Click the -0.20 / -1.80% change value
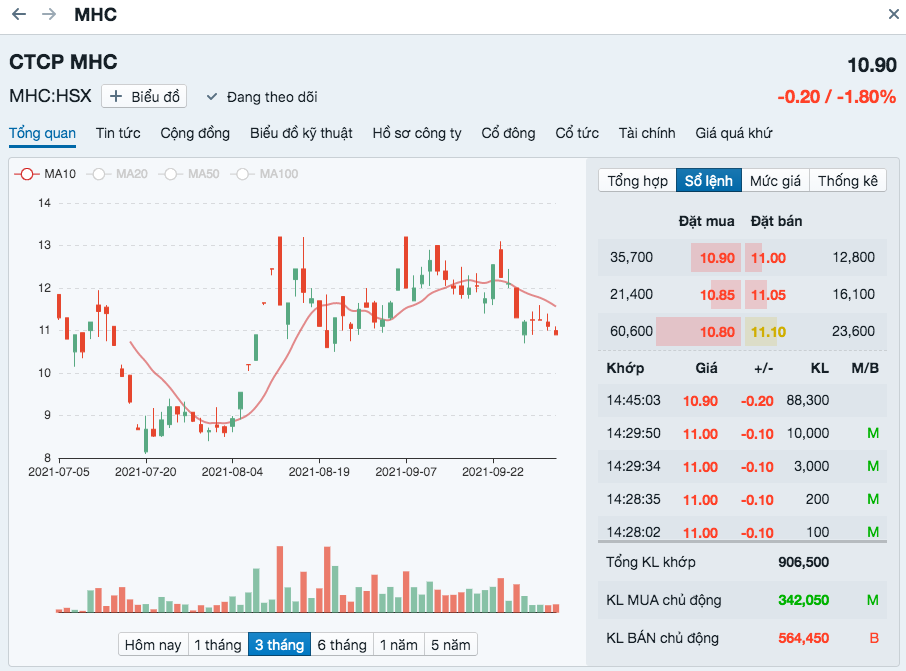This screenshot has height=671, width=906. pos(836,97)
